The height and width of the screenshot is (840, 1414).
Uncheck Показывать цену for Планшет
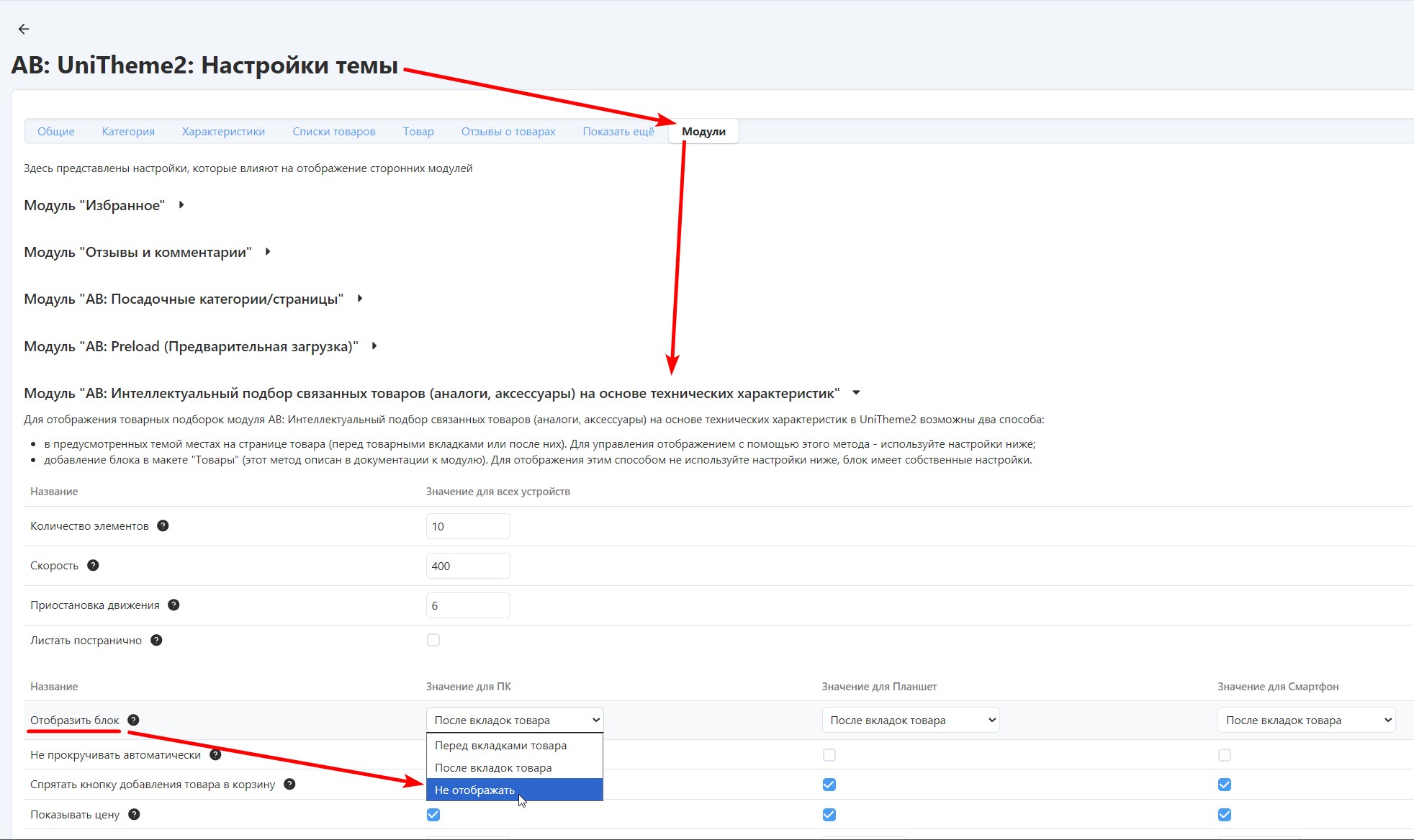(x=829, y=815)
